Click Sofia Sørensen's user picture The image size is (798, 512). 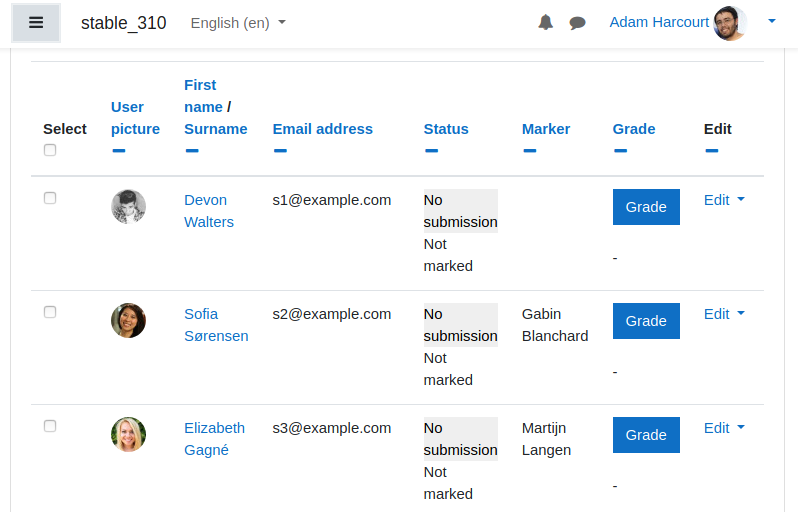tap(128, 321)
